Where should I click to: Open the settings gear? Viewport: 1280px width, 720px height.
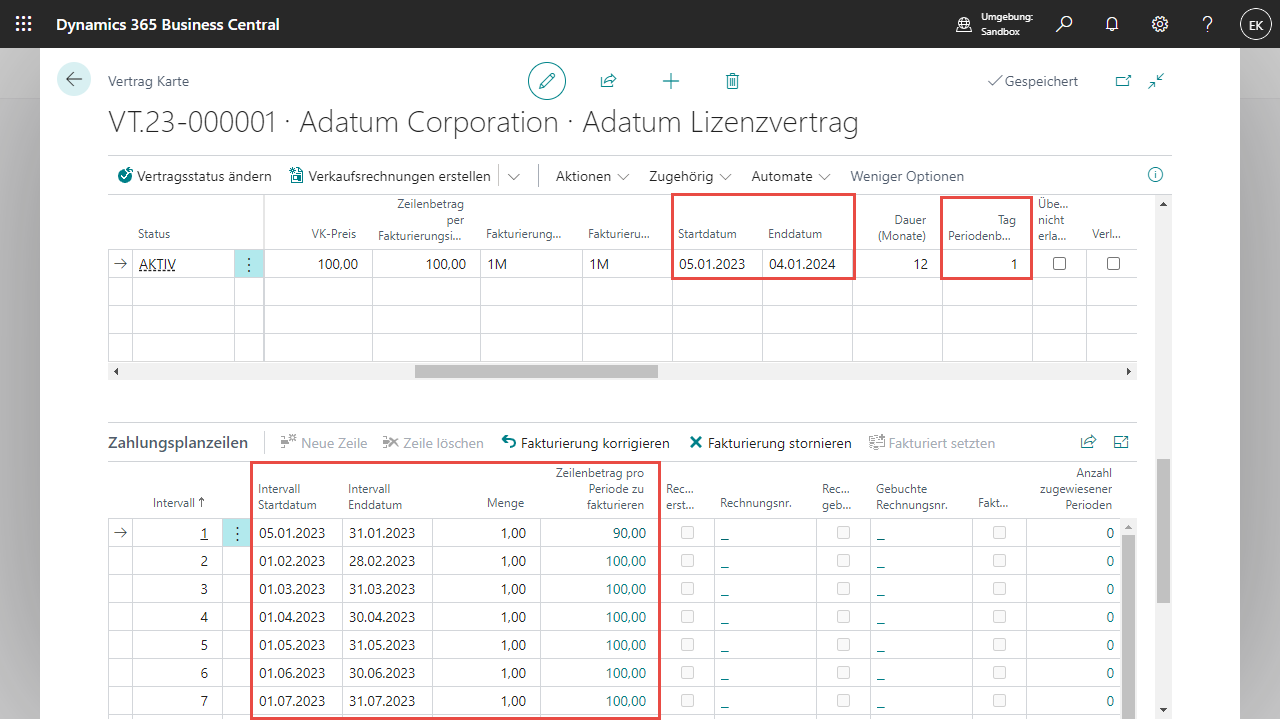tap(1160, 24)
